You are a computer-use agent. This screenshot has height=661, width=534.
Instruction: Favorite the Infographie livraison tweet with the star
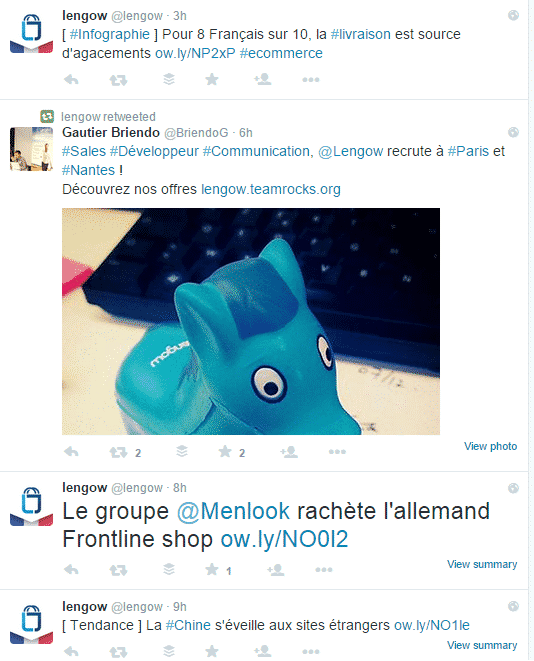(x=212, y=79)
